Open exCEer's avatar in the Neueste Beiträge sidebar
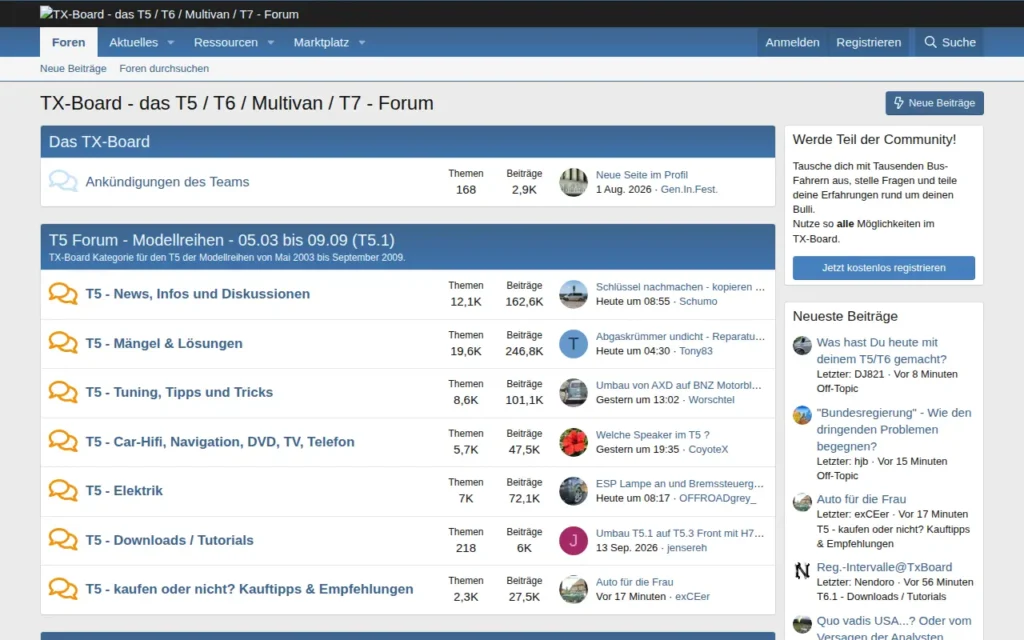The width and height of the screenshot is (1024, 640). point(802,502)
